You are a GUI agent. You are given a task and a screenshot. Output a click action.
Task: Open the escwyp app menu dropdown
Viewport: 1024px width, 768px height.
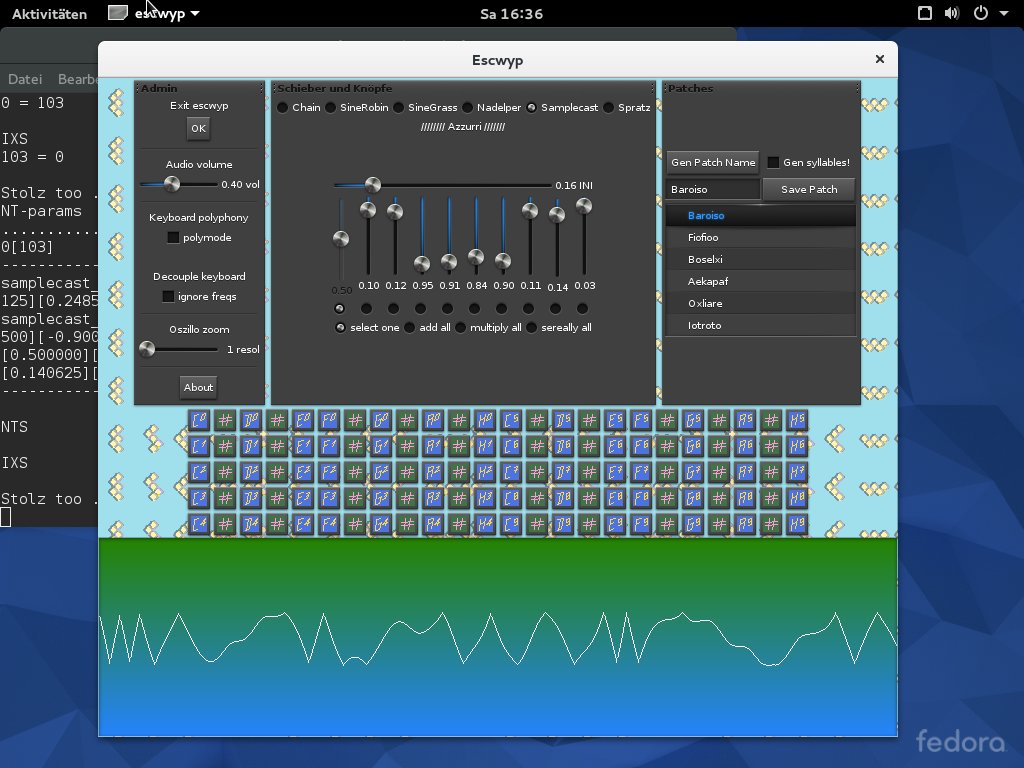point(166,14)
